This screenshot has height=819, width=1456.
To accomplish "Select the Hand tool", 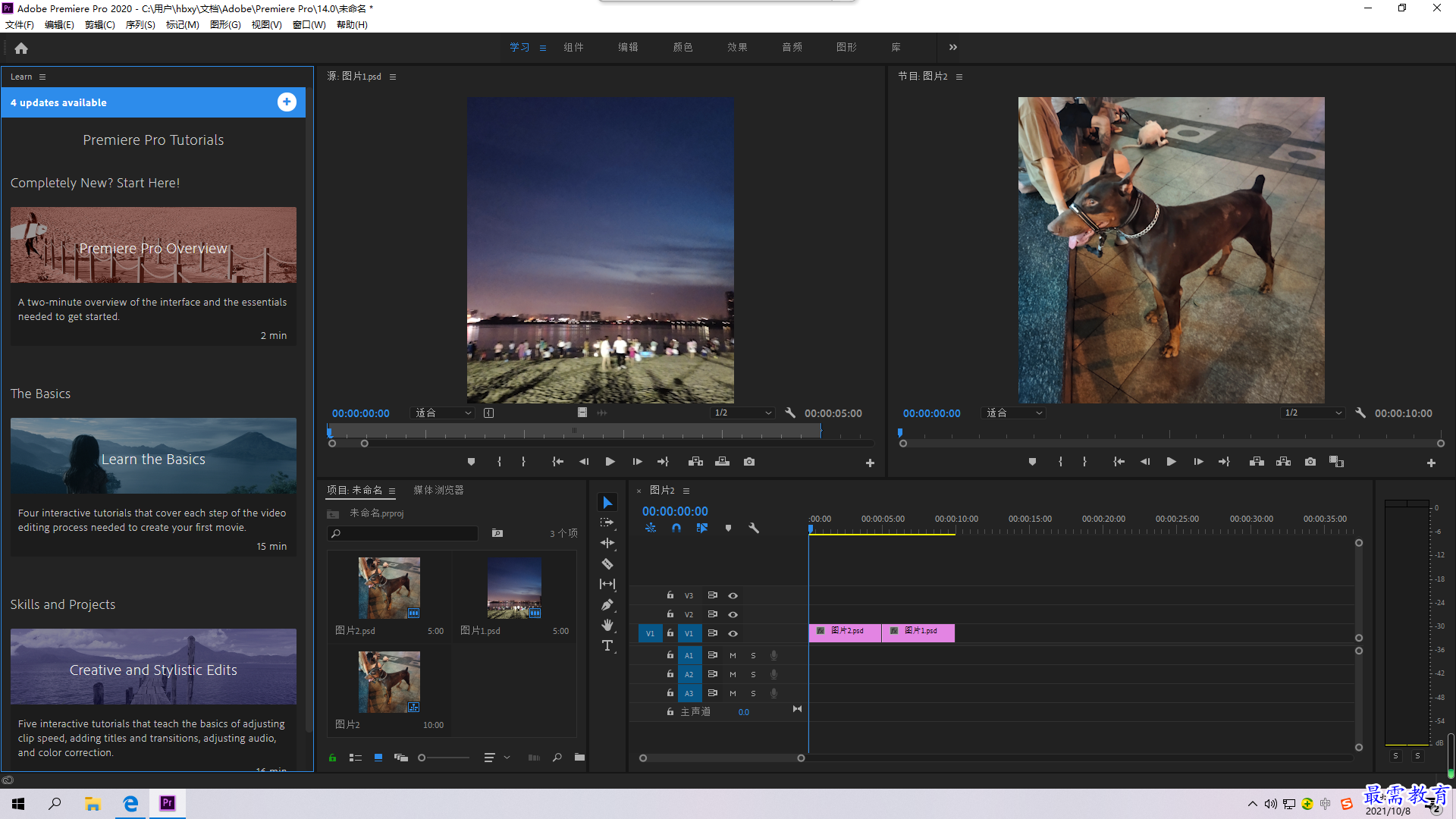I will (607, 625).
